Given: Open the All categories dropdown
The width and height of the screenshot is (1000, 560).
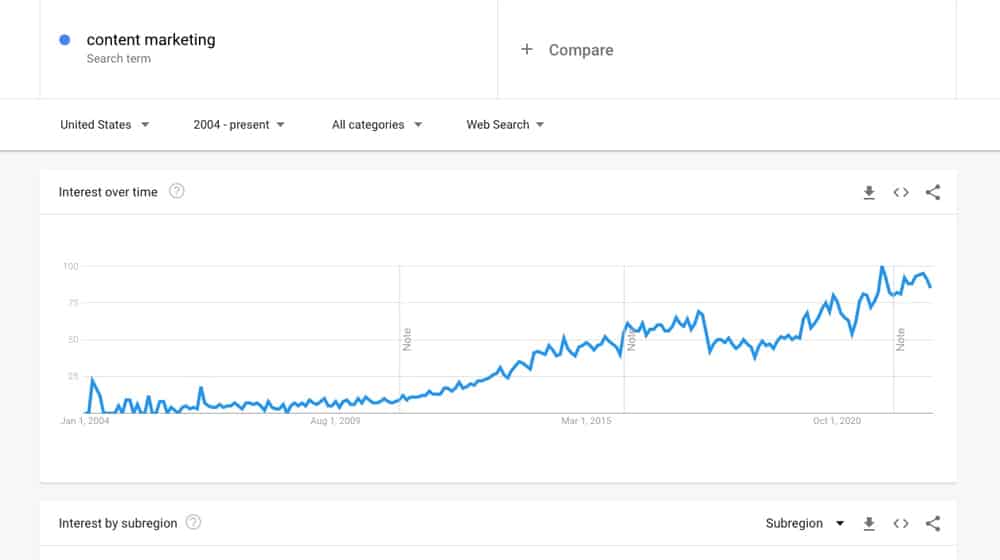Looking at the screenshot, I should click(x=377, y=124).
